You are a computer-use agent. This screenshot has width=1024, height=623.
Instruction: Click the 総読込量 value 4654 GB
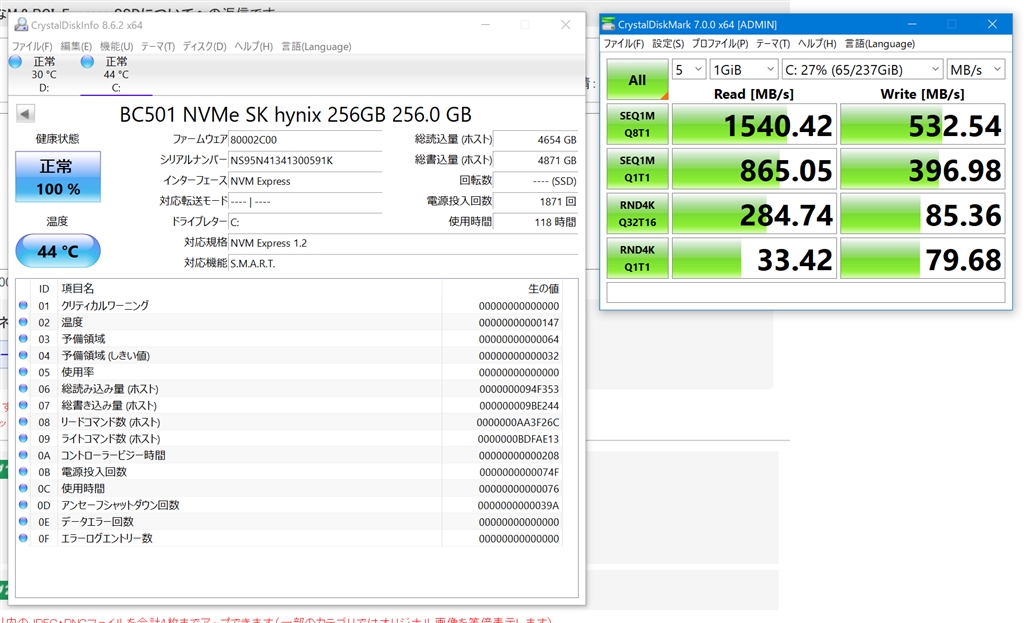[536, 140]
